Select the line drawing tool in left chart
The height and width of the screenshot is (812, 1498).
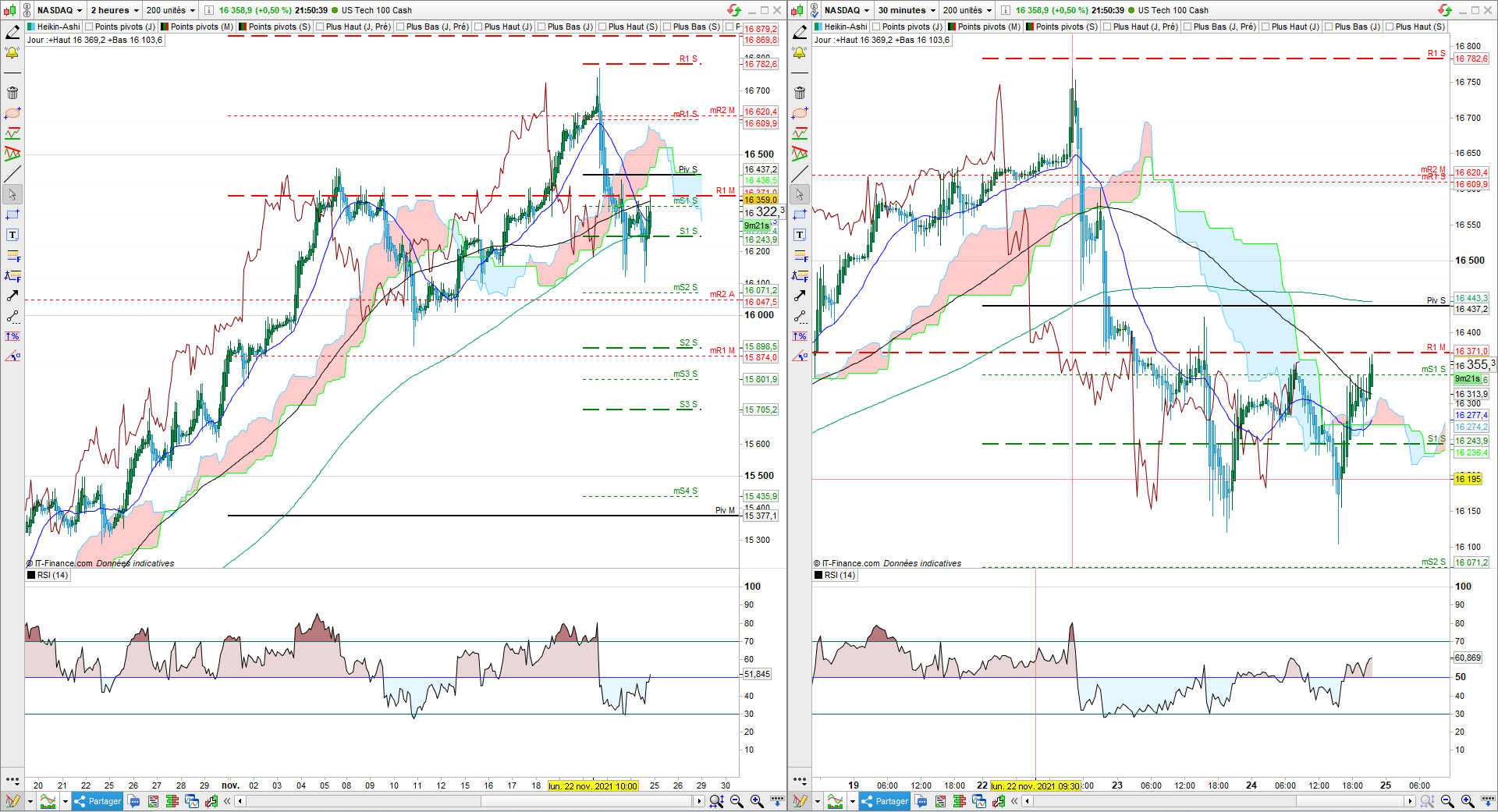click(x=12, y=174)
